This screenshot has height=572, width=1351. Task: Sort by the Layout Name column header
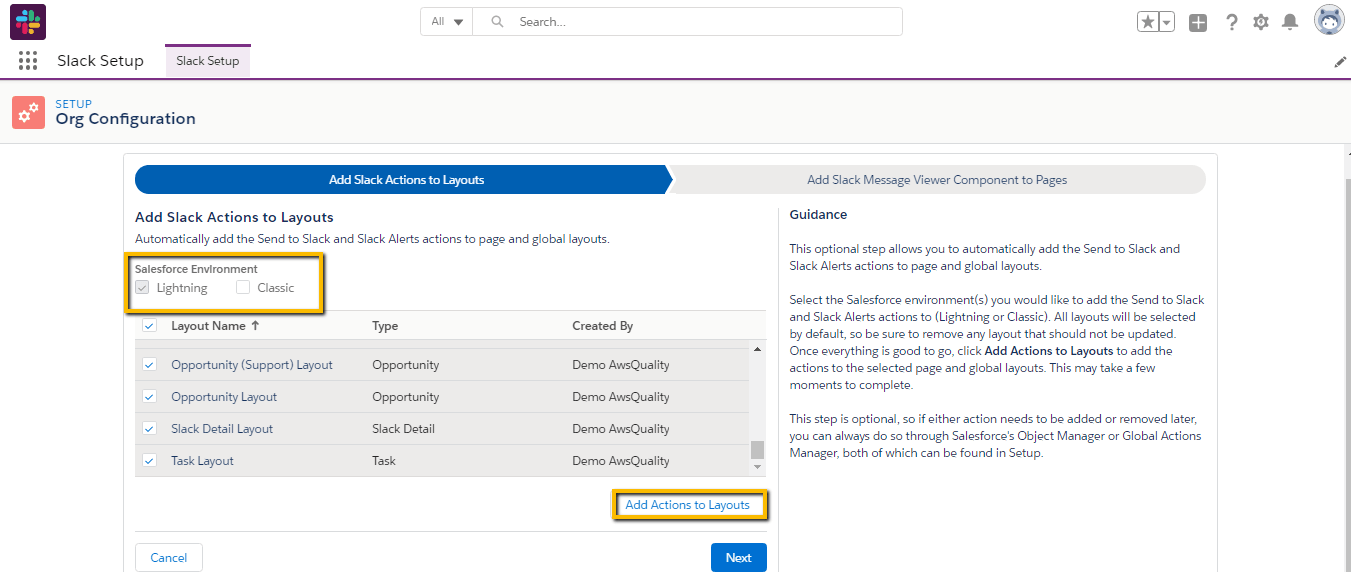click(x=208, y=326)
